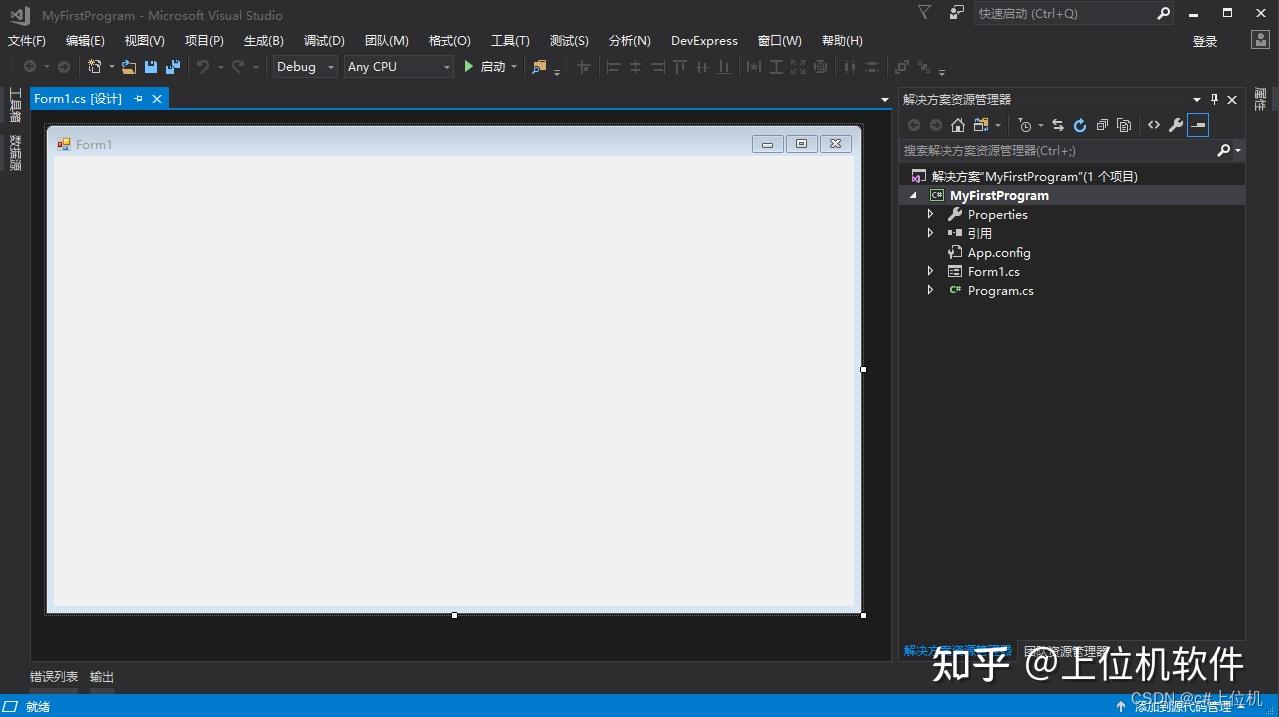Open the 编辑(E) menu

[x=85, y=41]
